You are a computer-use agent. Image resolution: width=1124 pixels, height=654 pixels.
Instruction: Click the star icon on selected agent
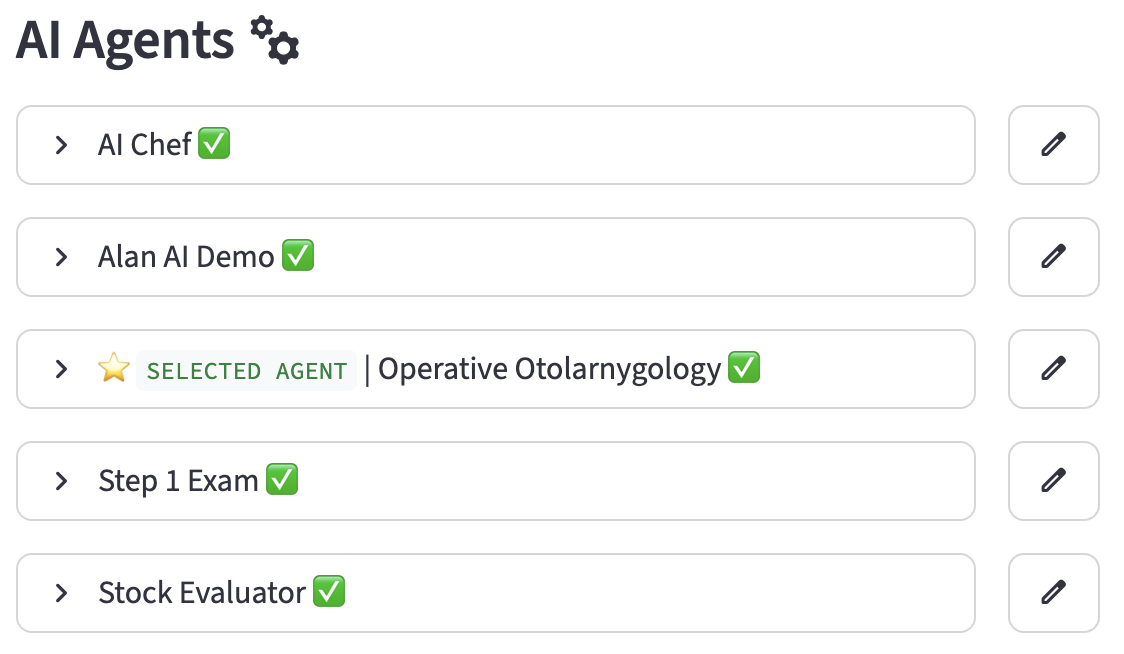tap(114, 369)
